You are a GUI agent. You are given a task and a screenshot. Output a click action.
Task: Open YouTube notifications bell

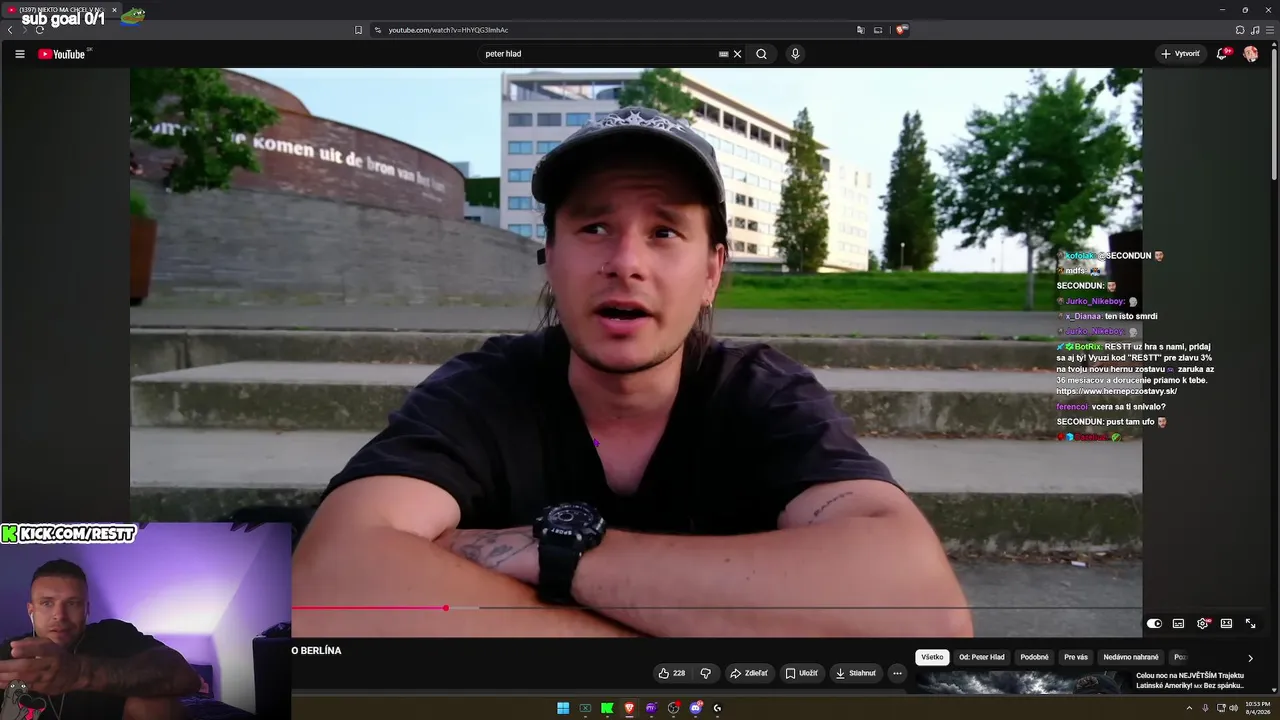[x=1222, y=54]
